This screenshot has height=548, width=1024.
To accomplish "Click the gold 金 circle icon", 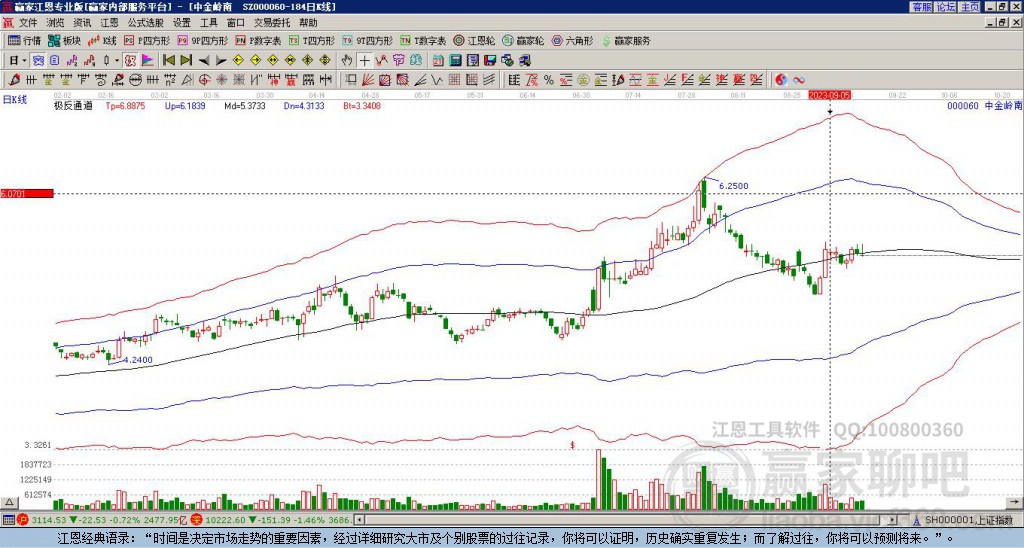I will click(x=583, y=80).
